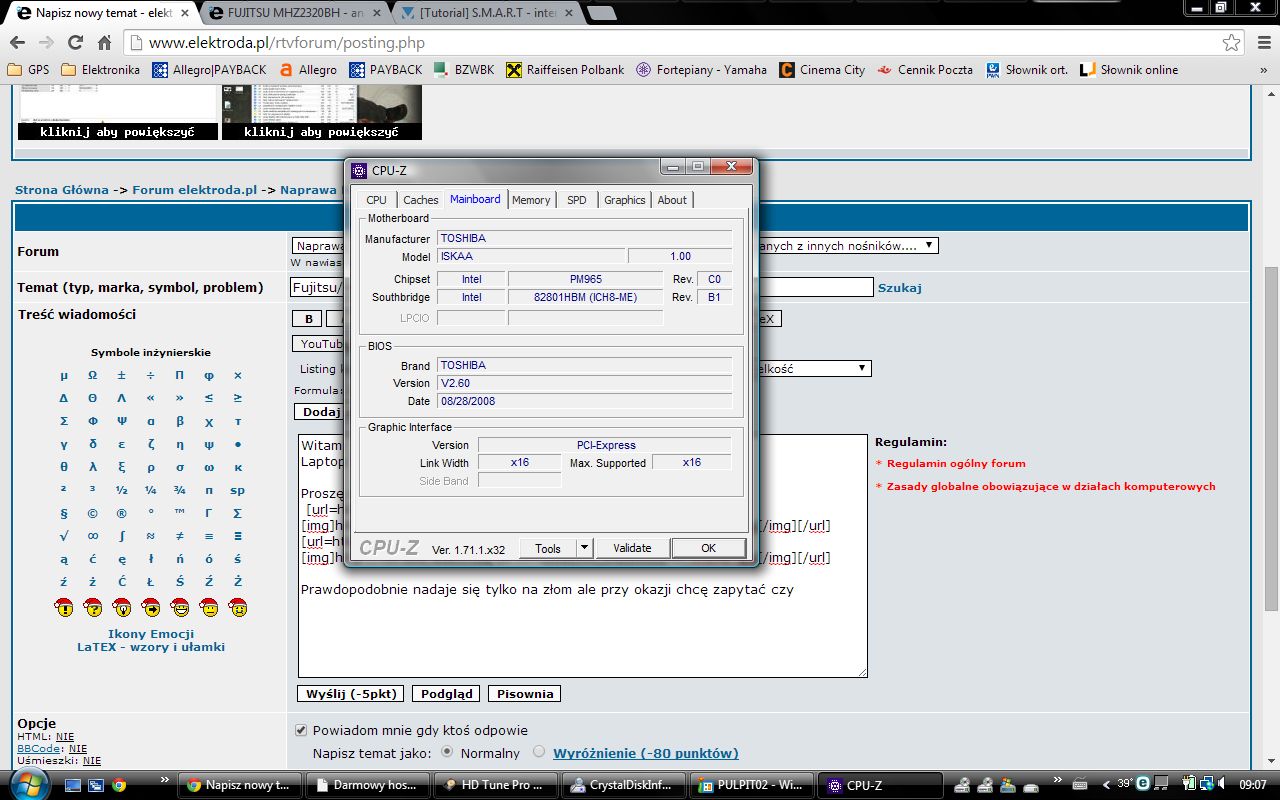Image resolution: width=1280 pixels, height=800 pixels.
Task: Open the Słownik ort. bookmark
Action: [1027, 70]
